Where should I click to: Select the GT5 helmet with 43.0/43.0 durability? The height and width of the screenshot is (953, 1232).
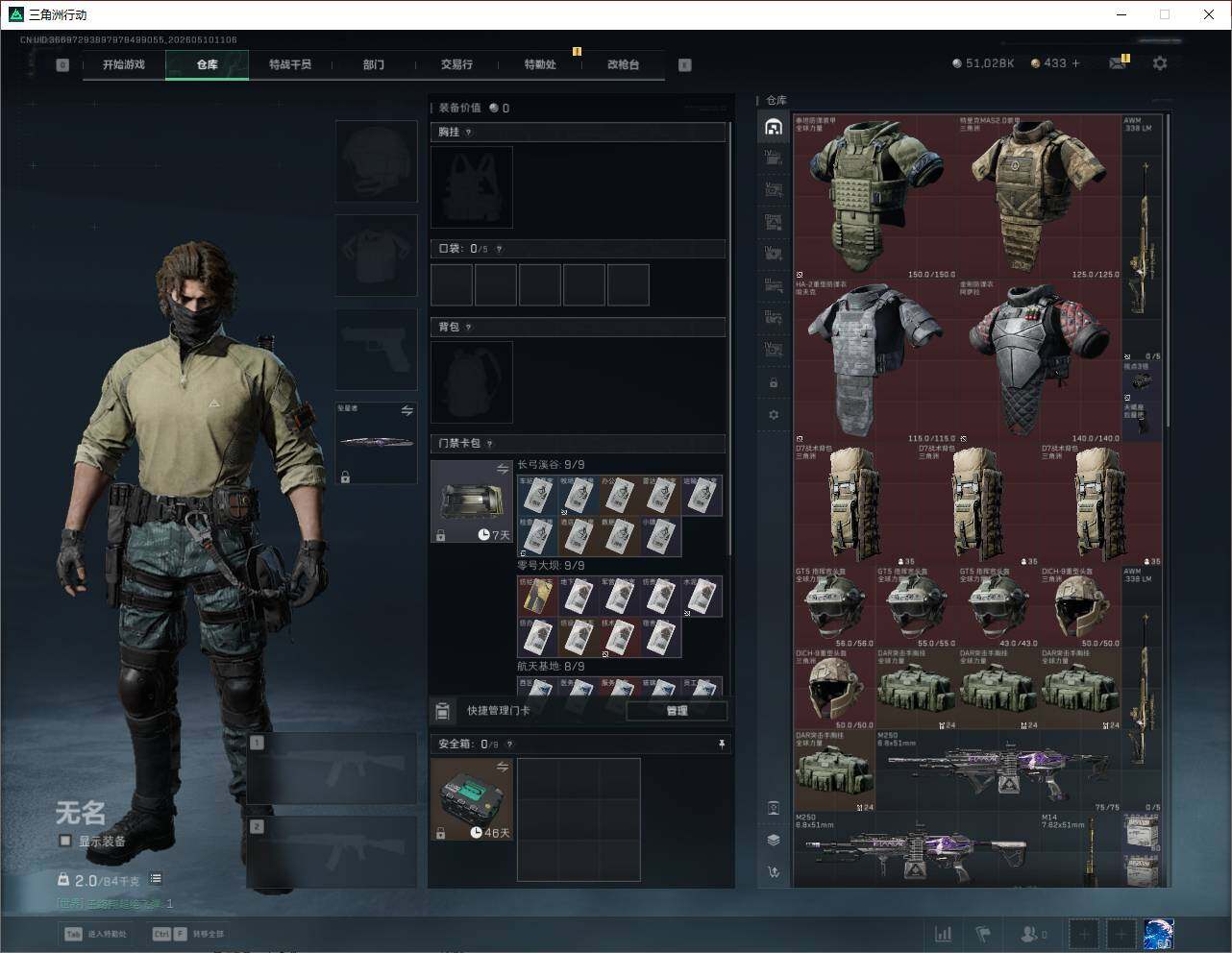pos(998,607)
